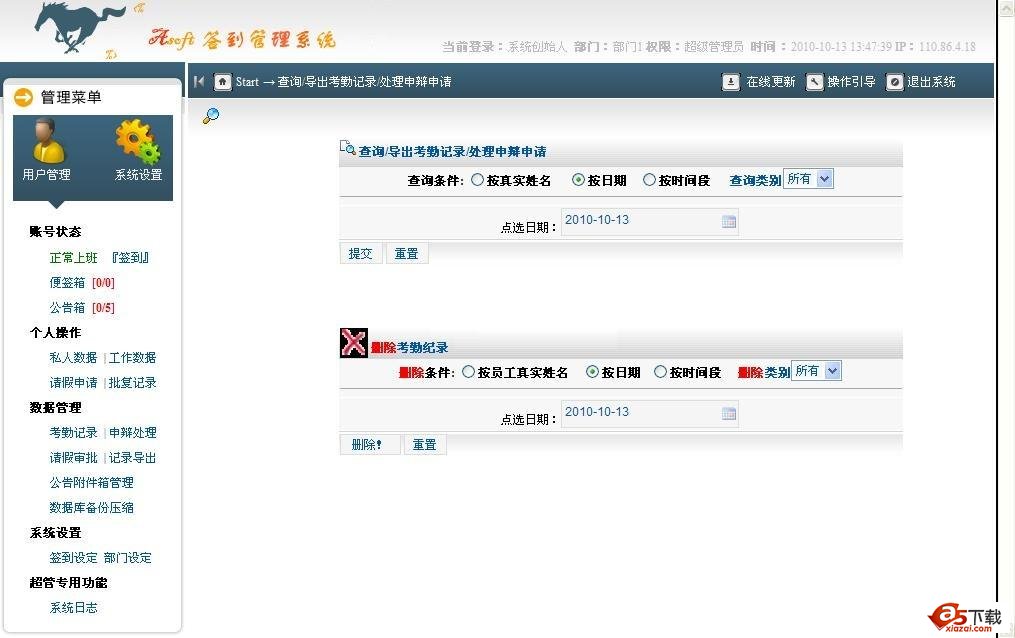Click the orange arrow 管理菜单 icon
This screenshot has height=638, width=1015.
[23, 98]
